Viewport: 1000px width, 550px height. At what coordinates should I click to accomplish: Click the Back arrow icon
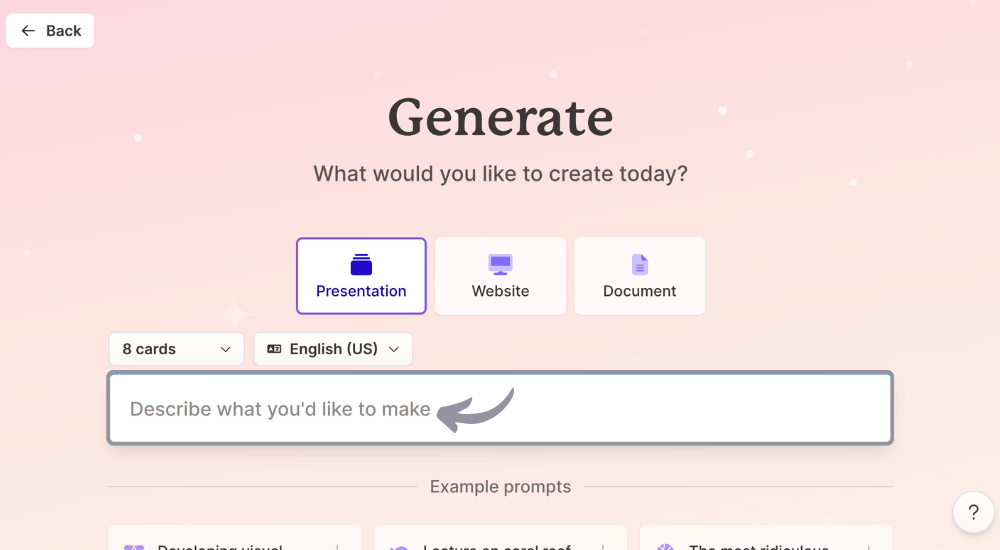tap(28, 31)
